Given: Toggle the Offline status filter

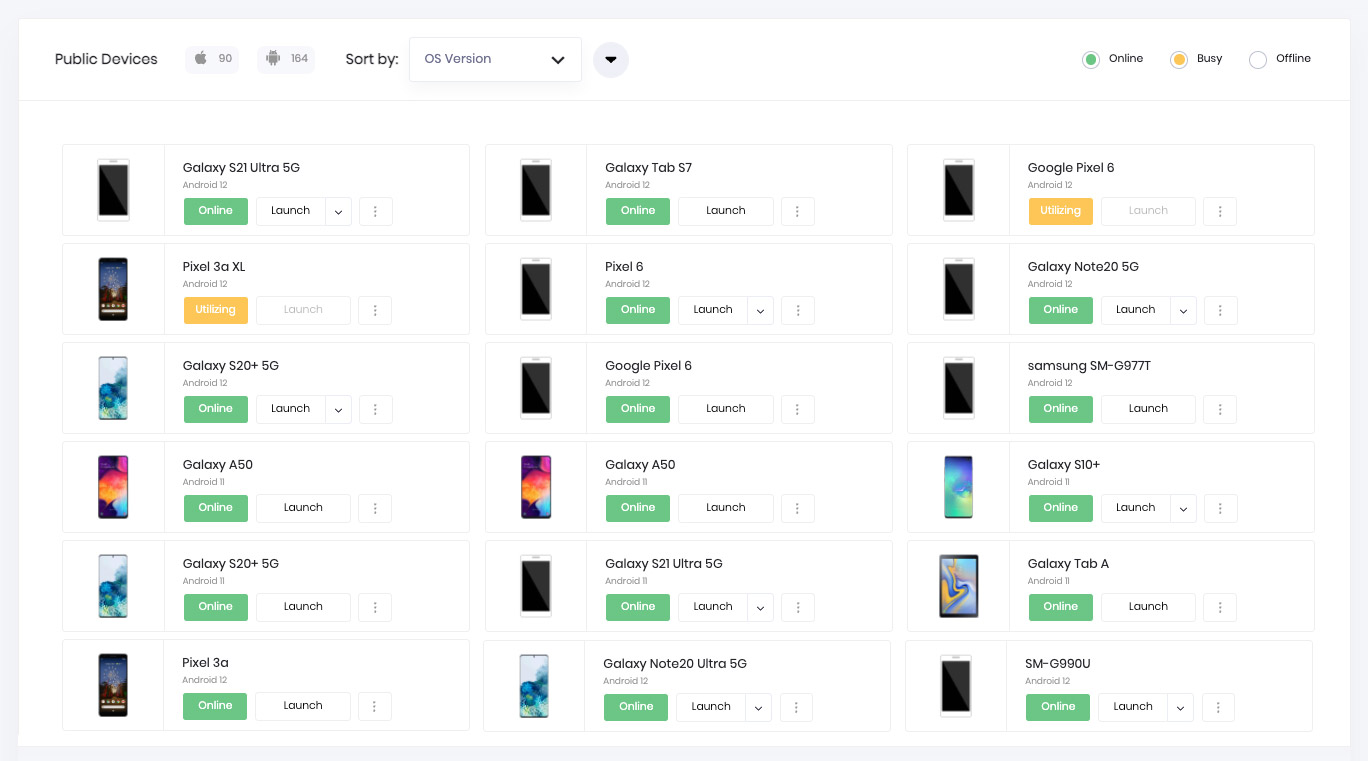Looking at the screenshot, I should [1258, 60].
